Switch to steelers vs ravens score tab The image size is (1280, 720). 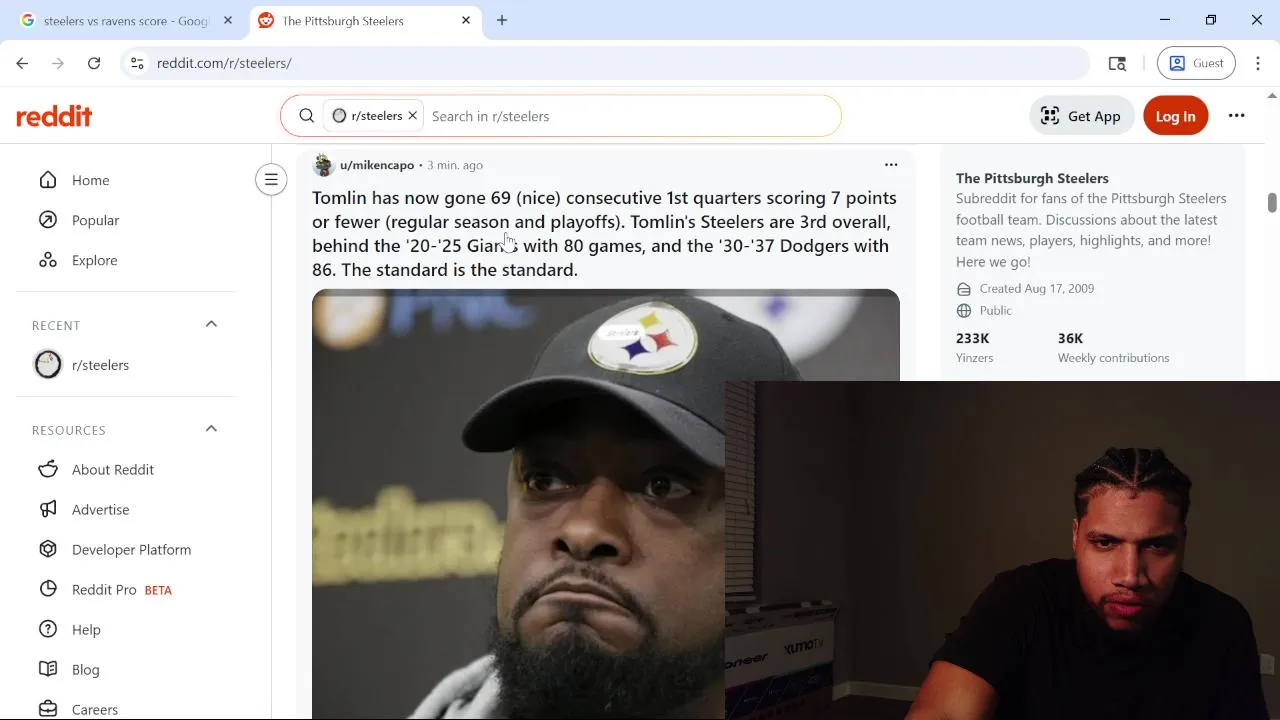[124, 20]
